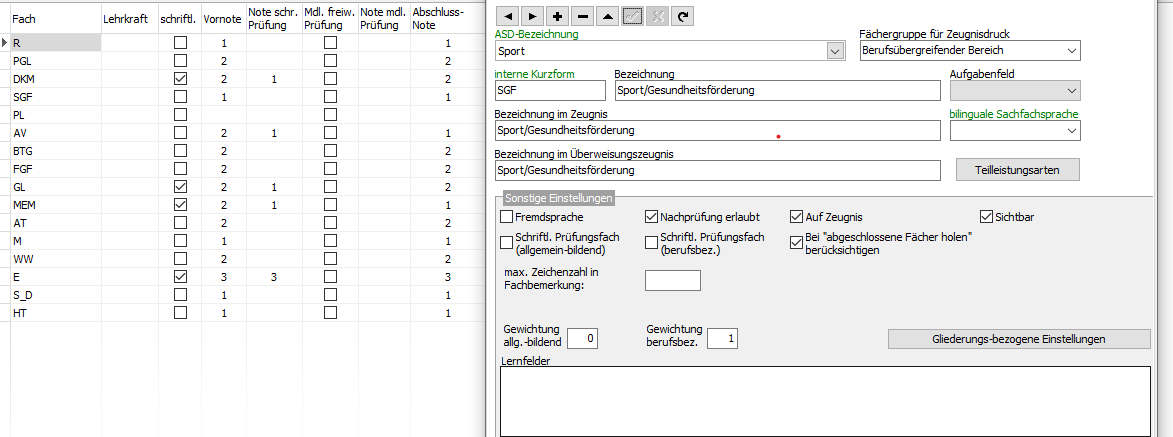Add a new record with plus icon
Image resolution: width=1173 pixels, height=437 pixels.
(x=557, y=16)
